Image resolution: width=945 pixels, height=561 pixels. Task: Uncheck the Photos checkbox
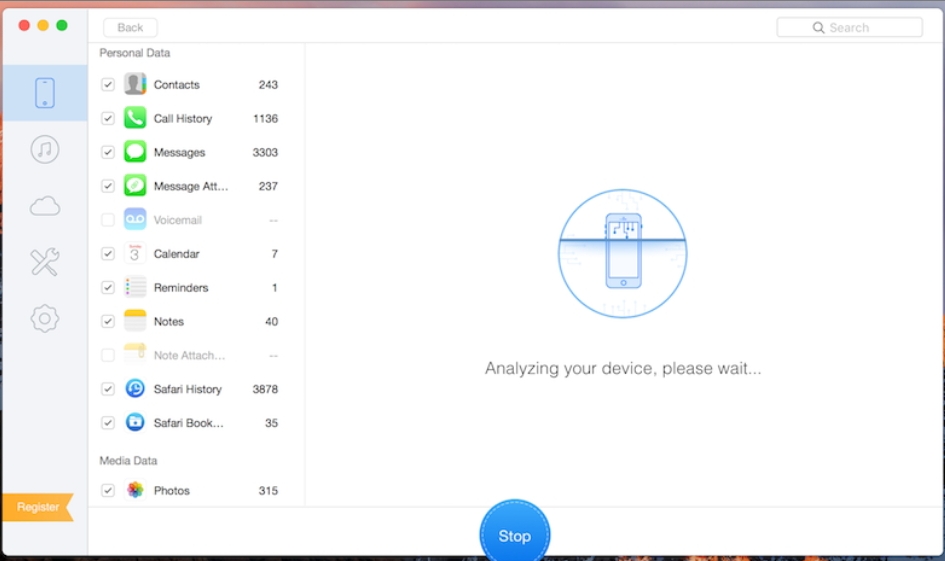pyautogui.click(x=108, y=490)
